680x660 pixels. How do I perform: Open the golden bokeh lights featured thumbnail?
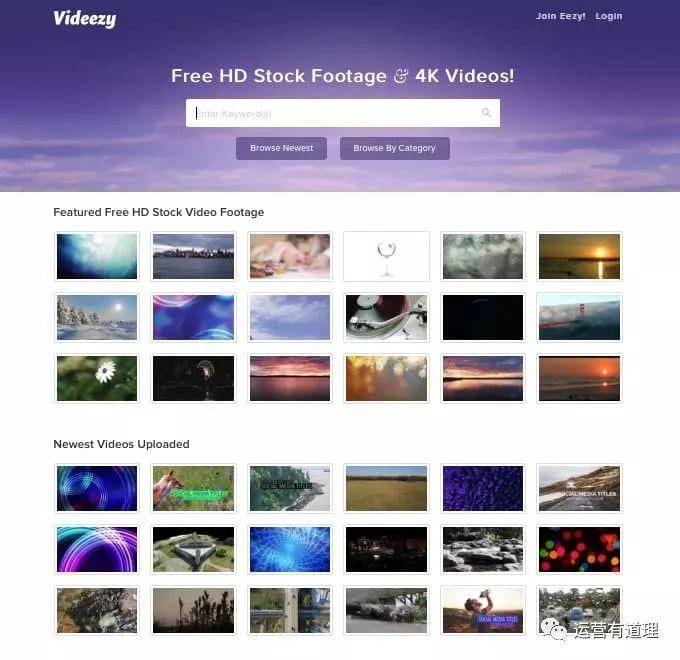(386, 379)
